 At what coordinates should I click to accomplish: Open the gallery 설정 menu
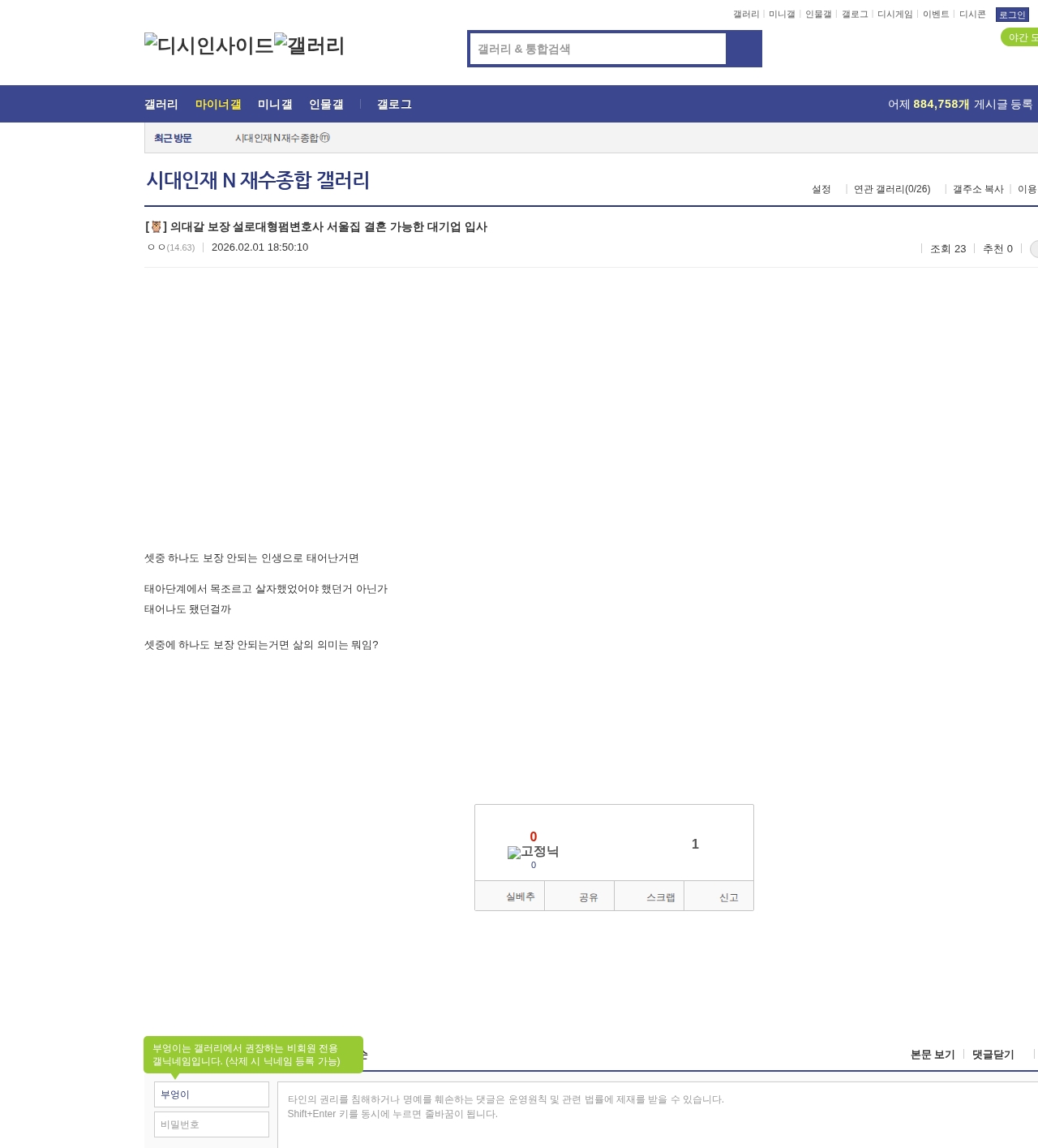coord(821,189)
